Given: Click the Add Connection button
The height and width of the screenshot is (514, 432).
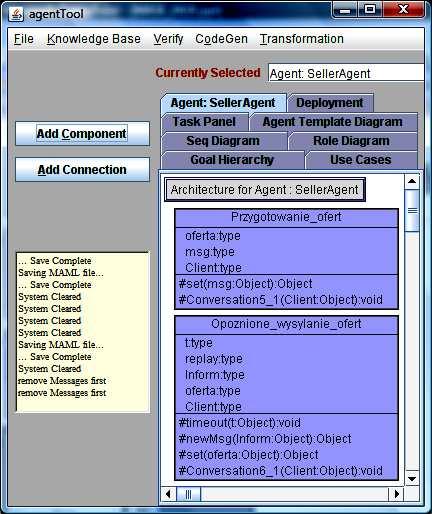Looking at the screenshot, I should [82, 170].
